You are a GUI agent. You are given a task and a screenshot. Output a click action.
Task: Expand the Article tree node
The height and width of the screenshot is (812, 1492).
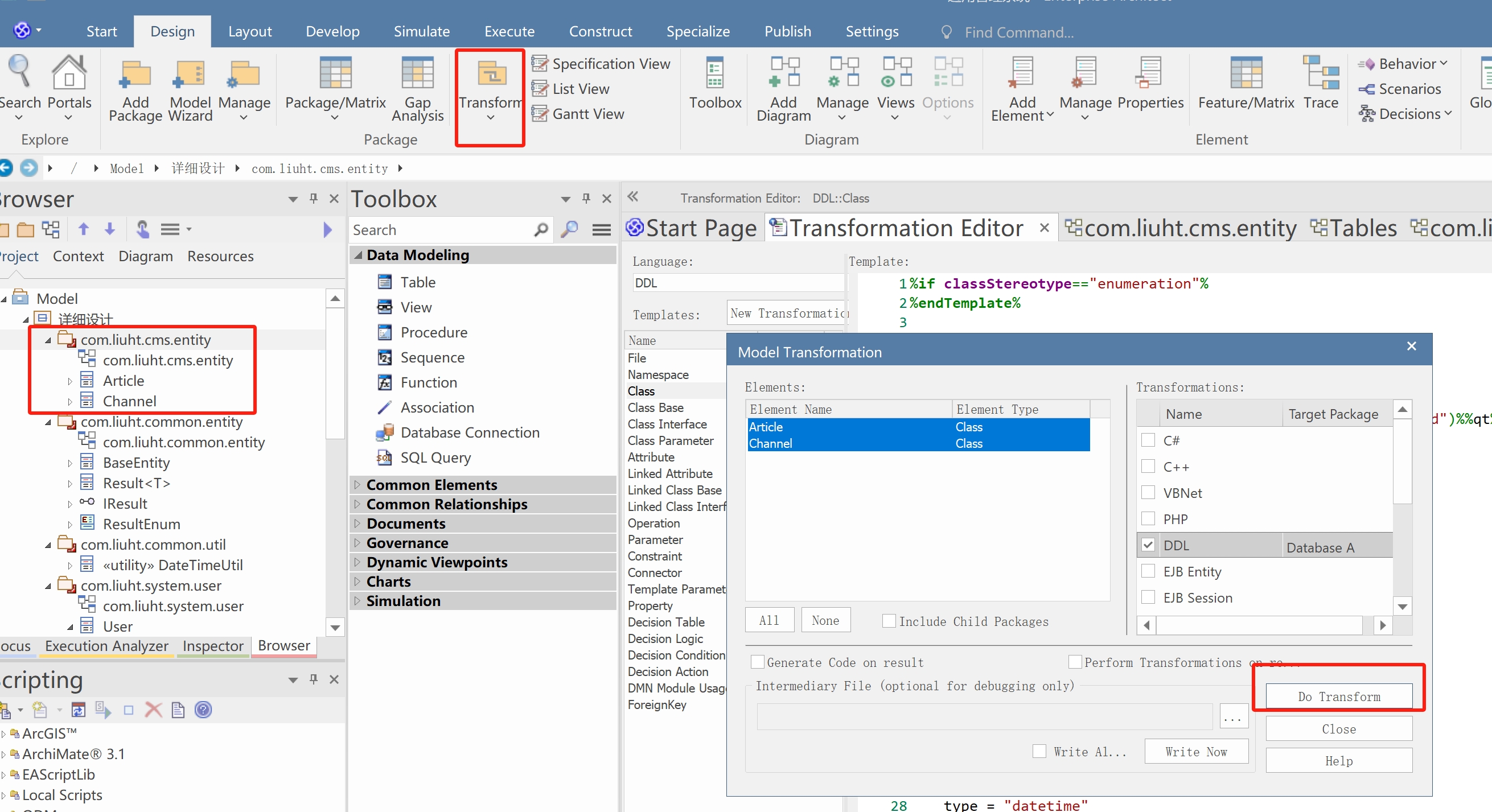(69, 381)
